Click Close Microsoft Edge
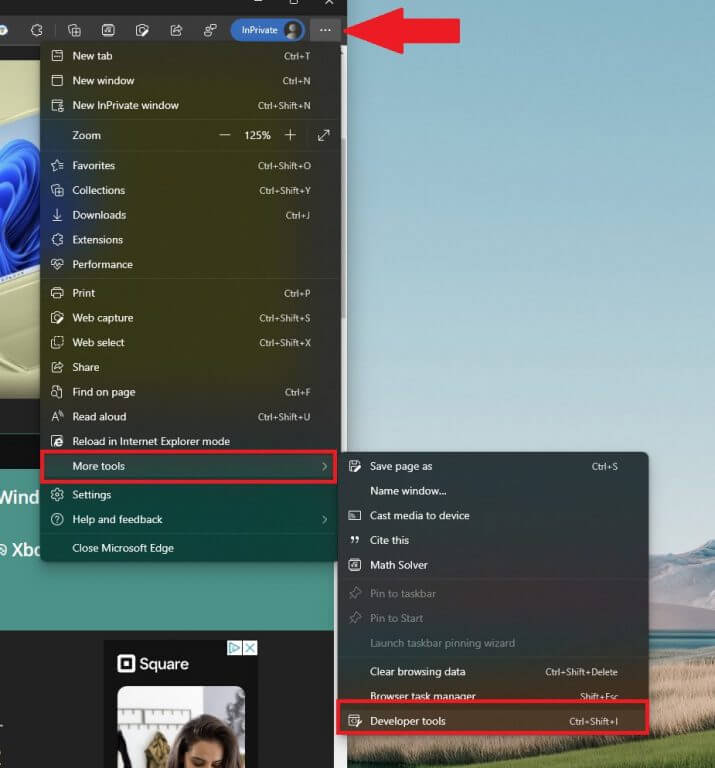715x768 pixels. [190, 548]
